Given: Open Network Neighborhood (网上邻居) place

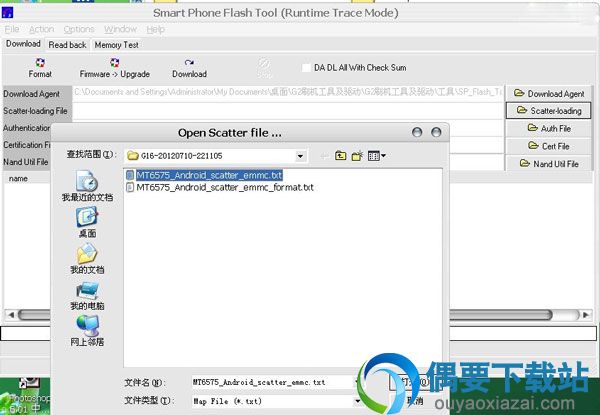Looking at the screenshot, I should 87,331.
